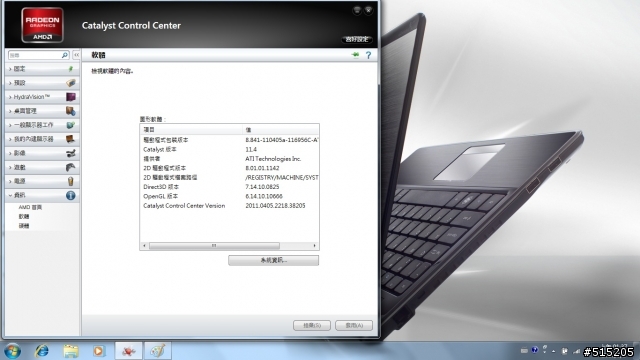Open the preferences button in the header
This screenshot has width=640, height=360.
click(357, 40)
